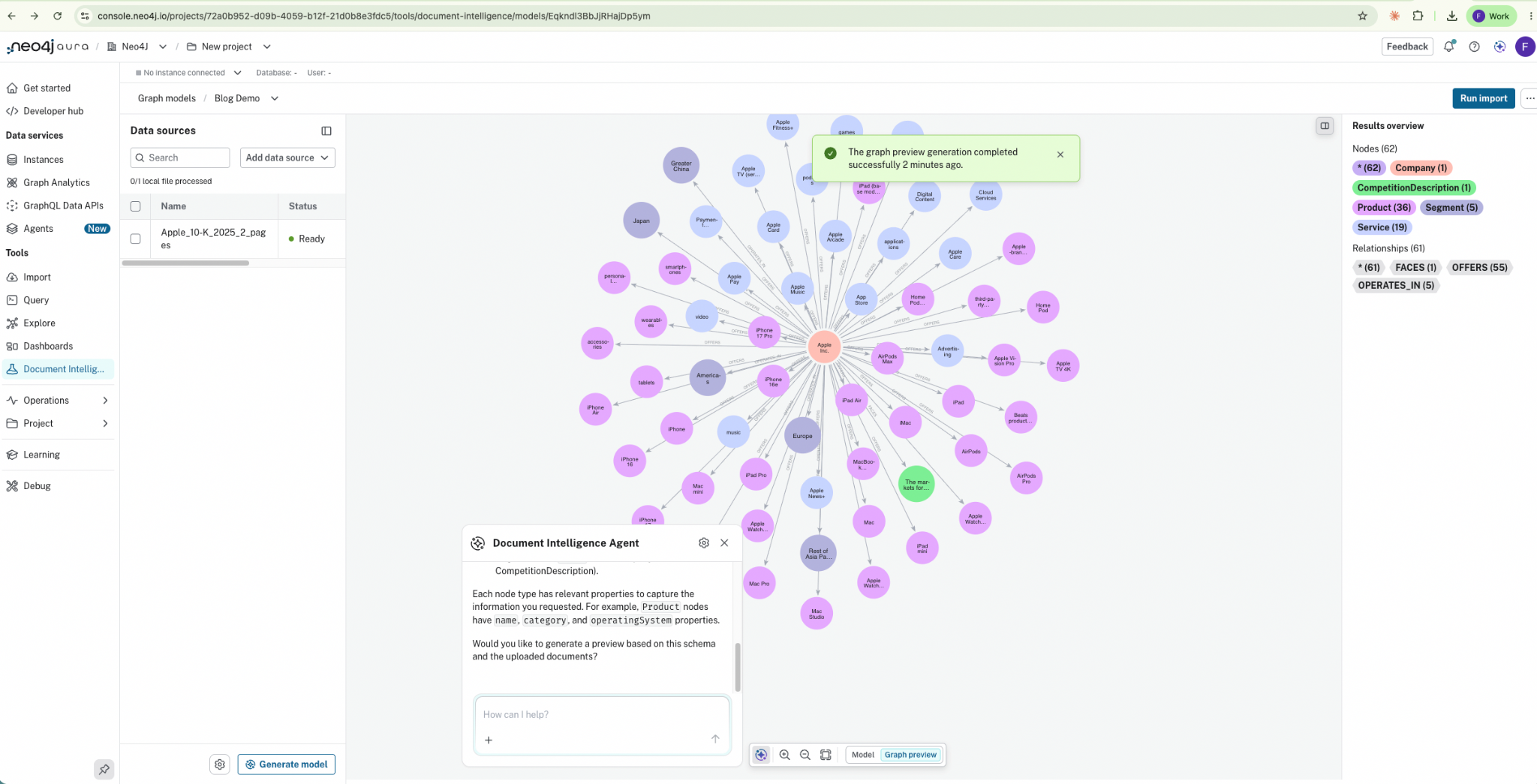Open Agents section
This screenshot has width=1537, height=784.
coord(38,229)
